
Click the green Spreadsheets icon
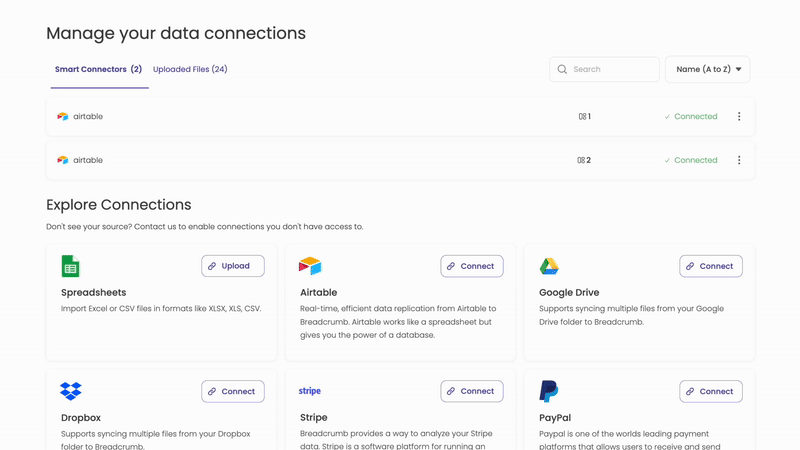point(70,266)
